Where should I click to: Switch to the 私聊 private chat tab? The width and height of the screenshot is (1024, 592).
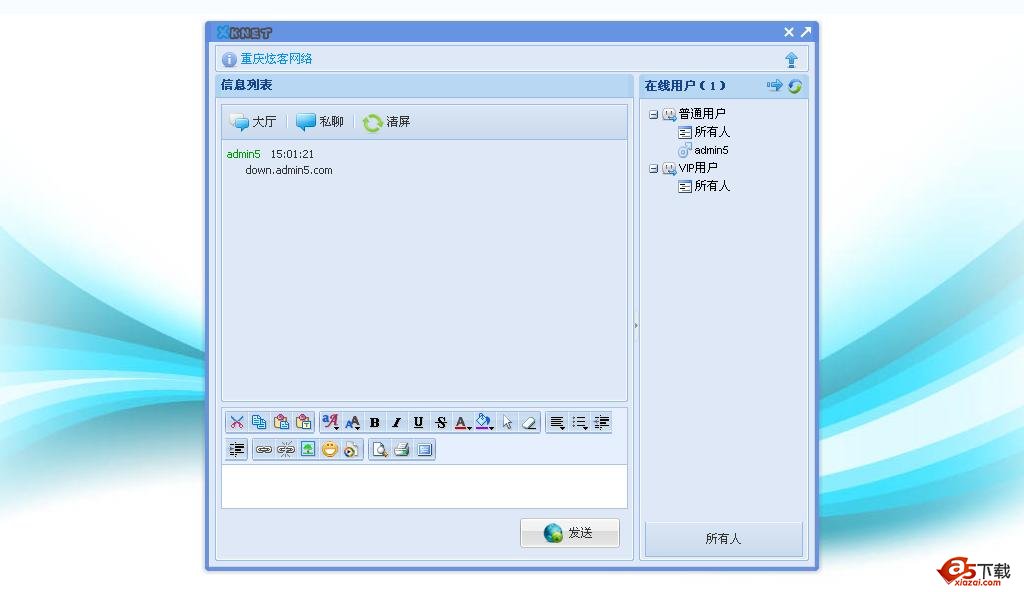pos(321,121)
